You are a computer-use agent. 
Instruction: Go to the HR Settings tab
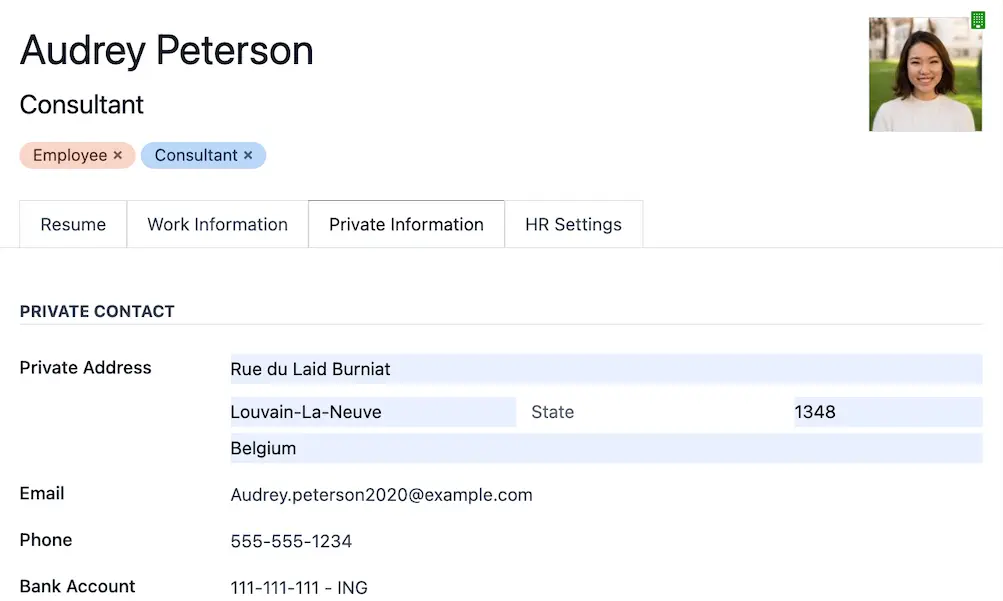(573, 224)
